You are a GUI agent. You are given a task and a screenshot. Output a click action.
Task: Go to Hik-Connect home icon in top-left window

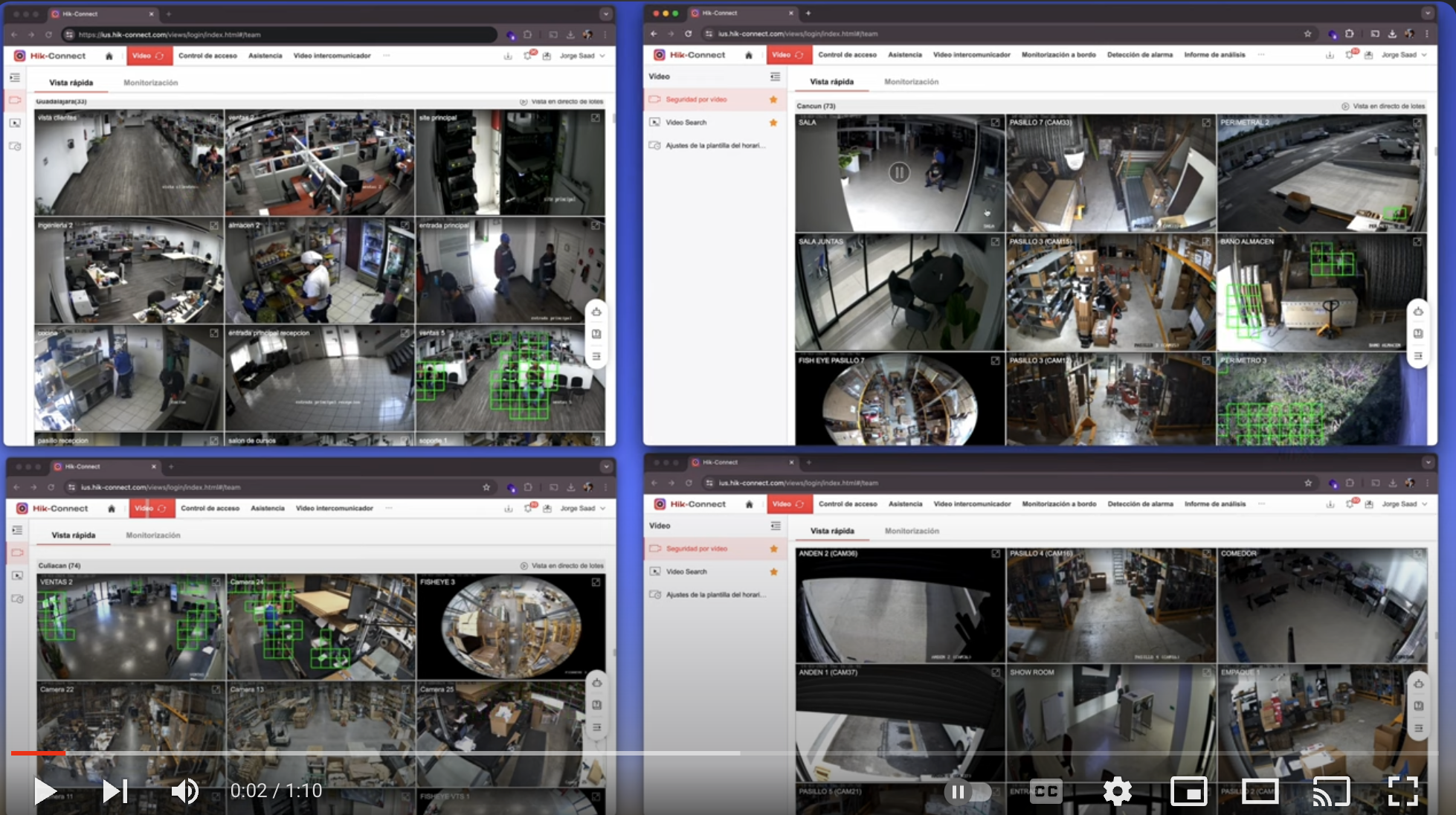(109, 56)
